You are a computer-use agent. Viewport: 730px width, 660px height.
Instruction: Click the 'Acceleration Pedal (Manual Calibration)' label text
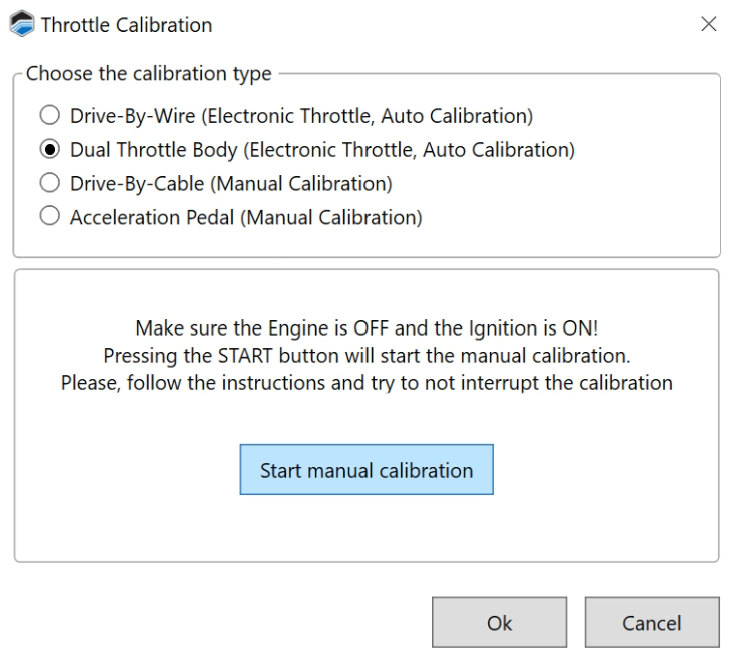[x=246, y=218]
